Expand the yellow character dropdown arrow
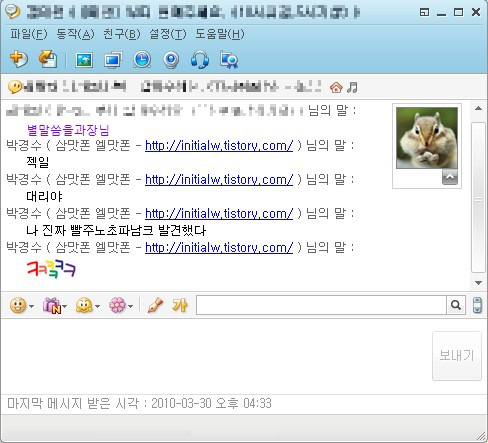The height and width of the screenshot is (443, 488). coord(98,306)
